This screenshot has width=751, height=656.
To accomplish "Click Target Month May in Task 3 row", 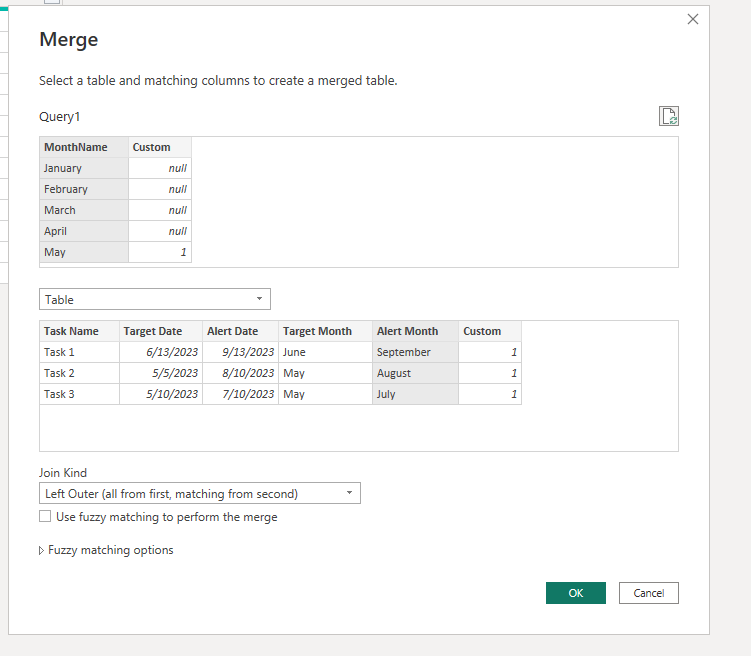I will 326,394.
